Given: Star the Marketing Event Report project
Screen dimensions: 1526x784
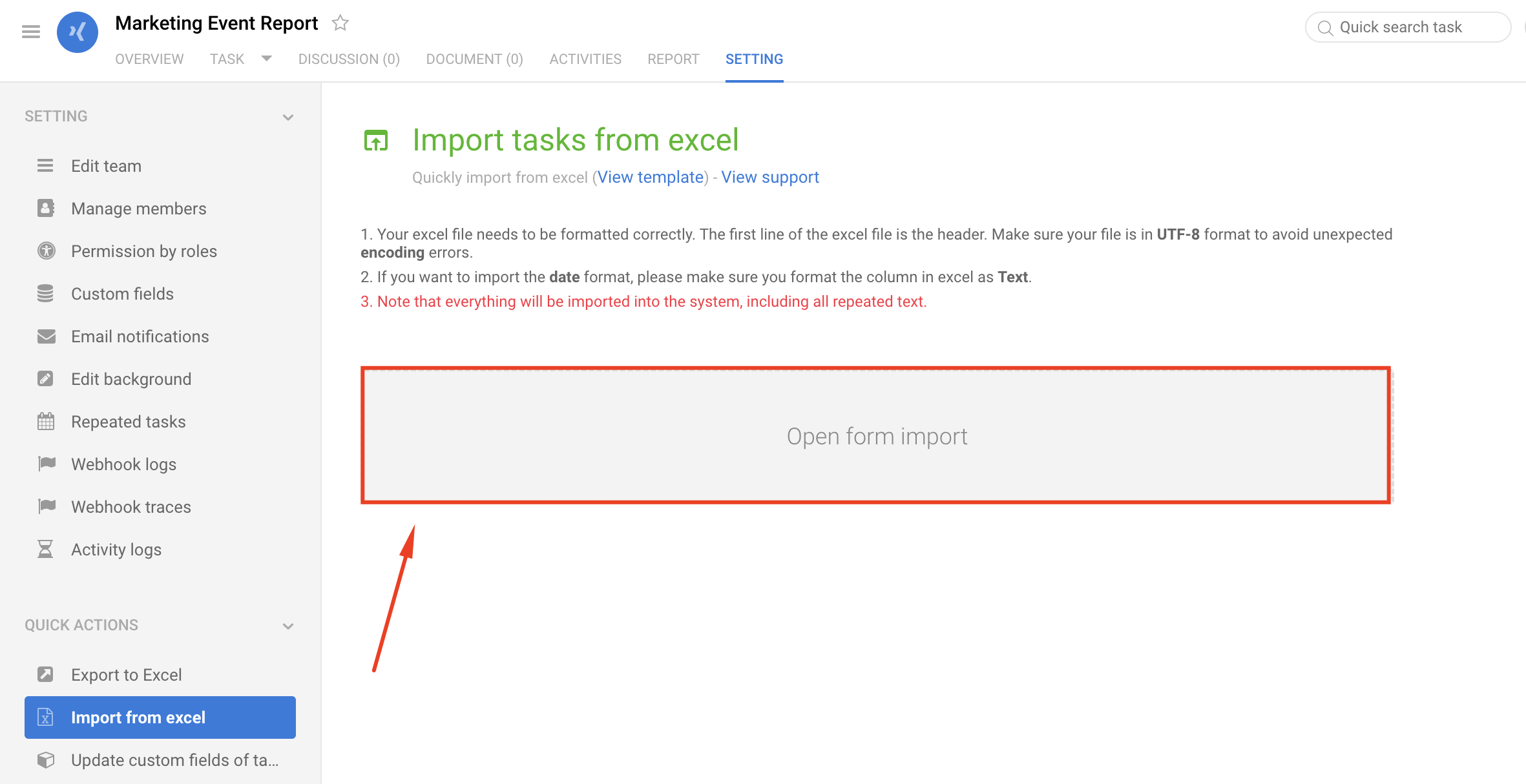Looking at the screenshot, I should (340, 23).
